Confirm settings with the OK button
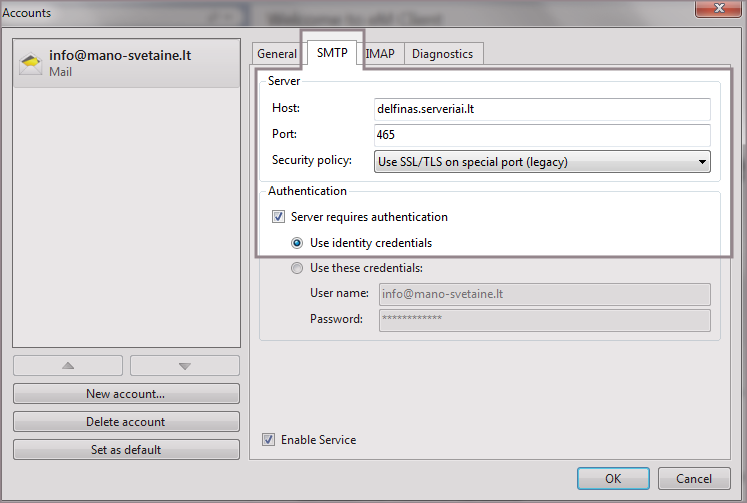The width and height of the screenshot is (747, 503). pyautogui.click(x=613, y=478)
